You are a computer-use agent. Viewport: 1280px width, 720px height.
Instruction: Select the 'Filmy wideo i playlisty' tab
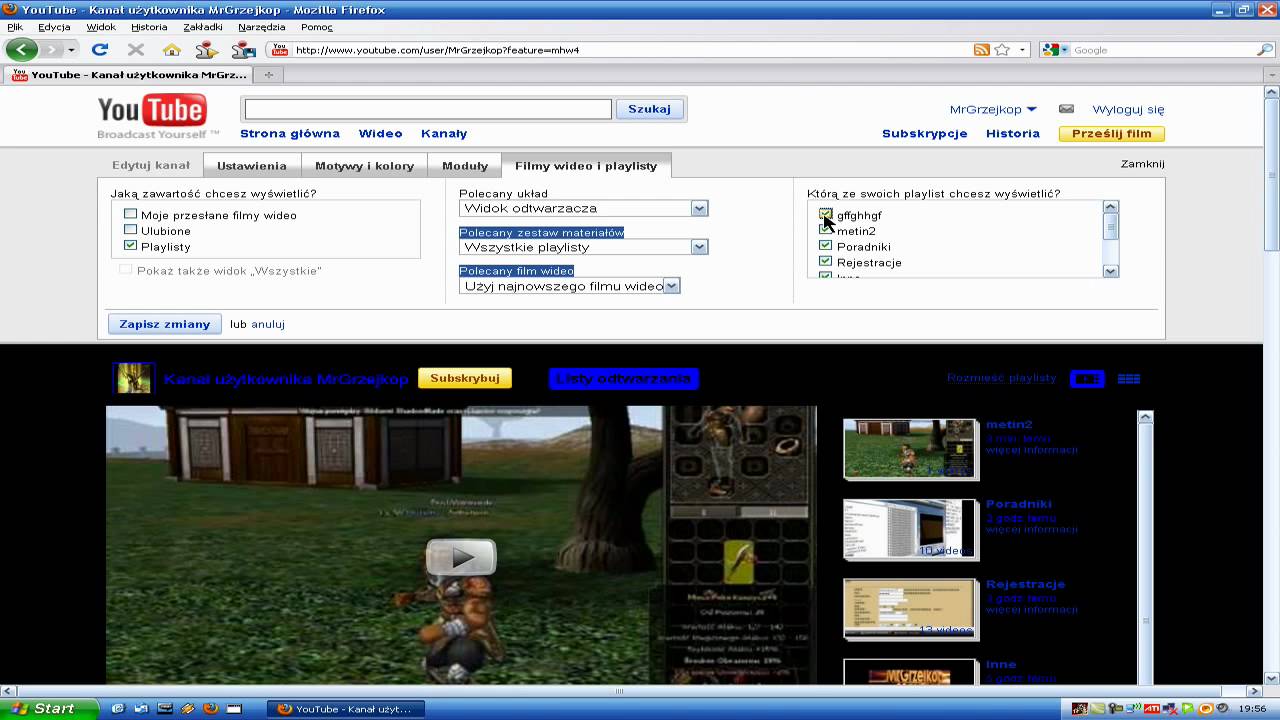[x=586, y=166]
